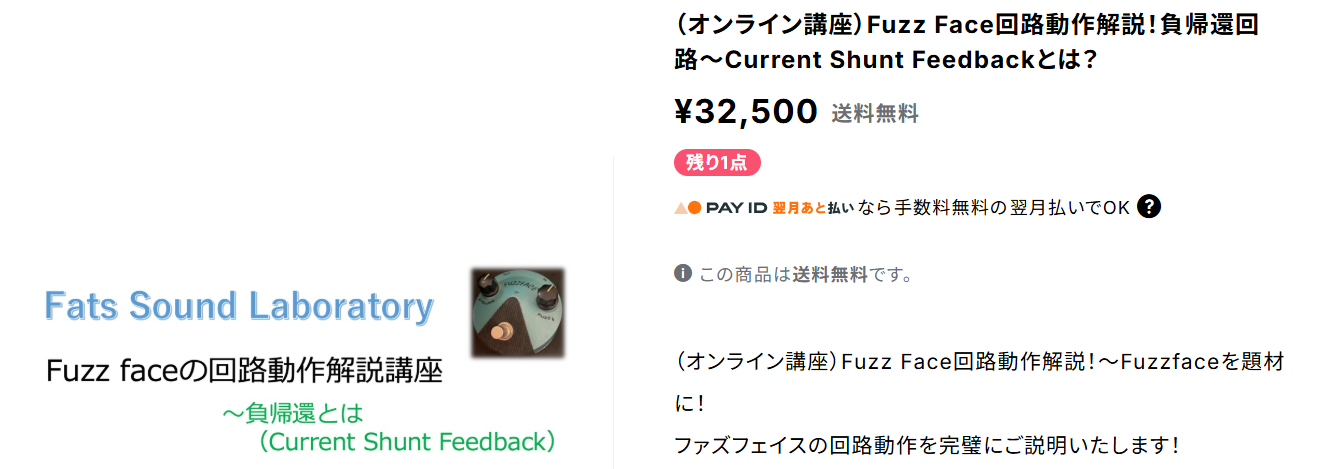1327x469 pixels.
Task: Click the Fats Sound Laboratory banner text
Action: (239, 306)
